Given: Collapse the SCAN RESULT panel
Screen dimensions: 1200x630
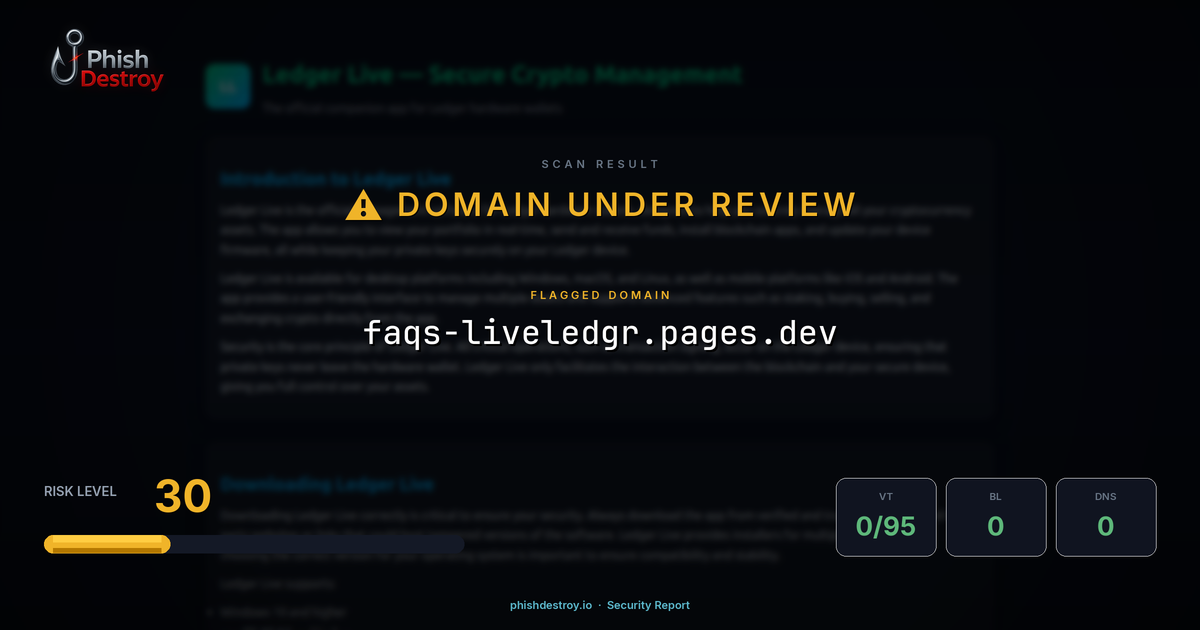Looking at the screenshot, I should (x=599, y=164).
